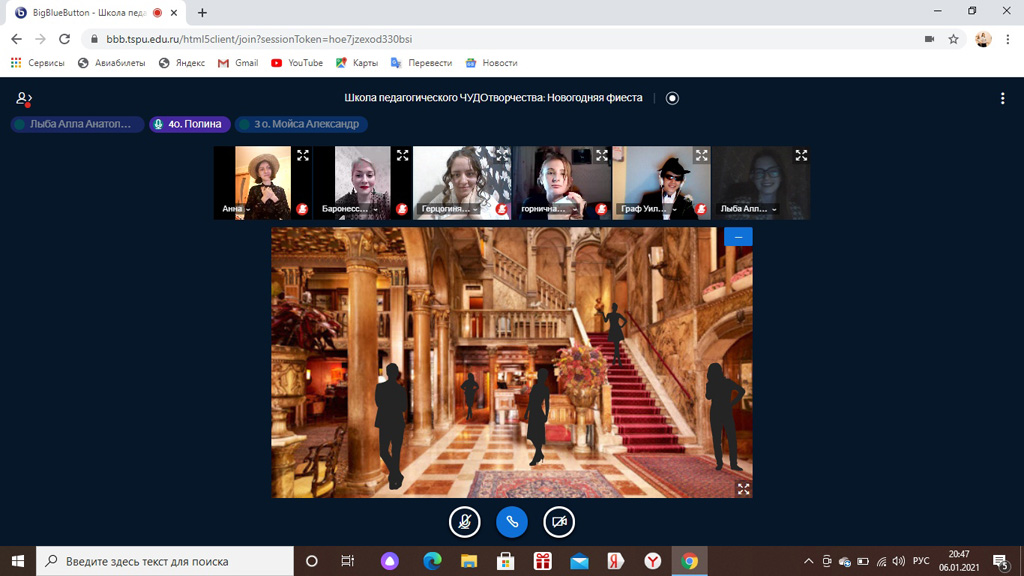Click the recording indicator next to session title
This screenshot has height=576, width=1024.
[672, 98]
